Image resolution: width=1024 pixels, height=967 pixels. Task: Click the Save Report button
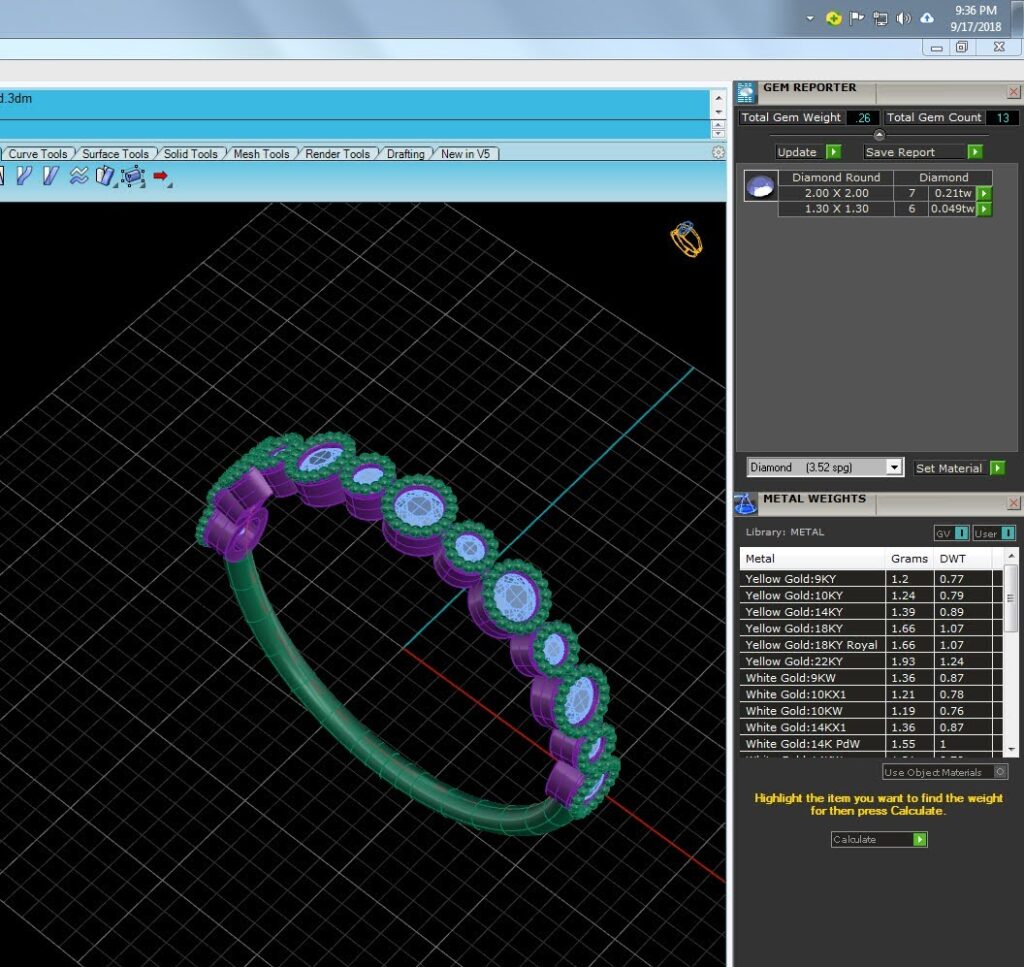(922, 151)
